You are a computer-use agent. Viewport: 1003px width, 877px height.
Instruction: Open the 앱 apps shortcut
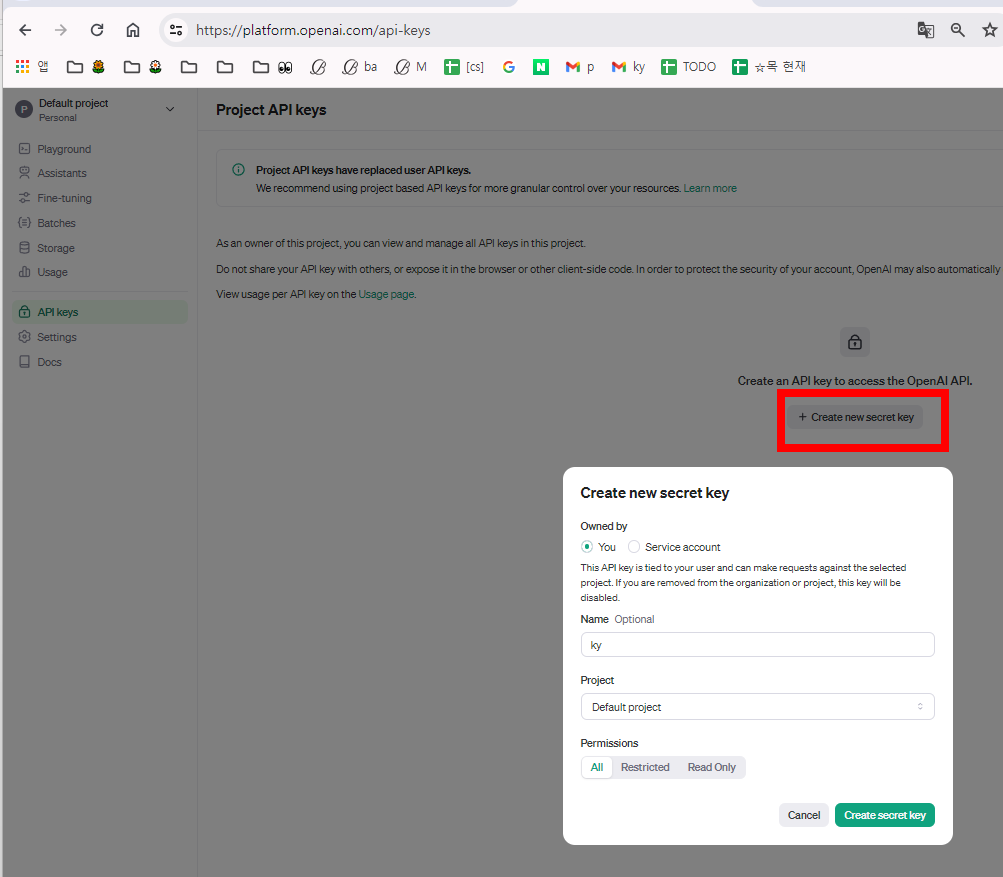coord(32,67)
